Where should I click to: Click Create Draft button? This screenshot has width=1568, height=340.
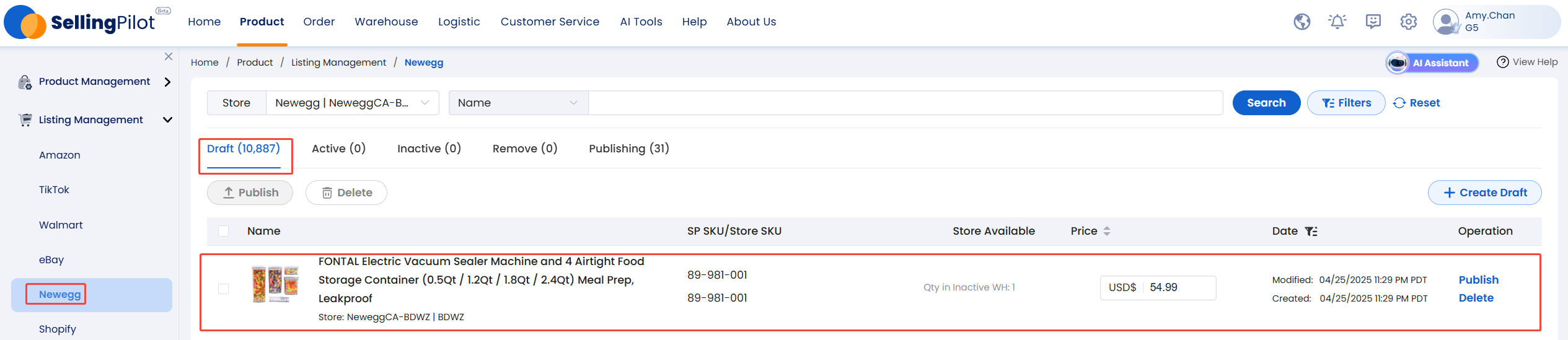click(x=1485, y=193)
